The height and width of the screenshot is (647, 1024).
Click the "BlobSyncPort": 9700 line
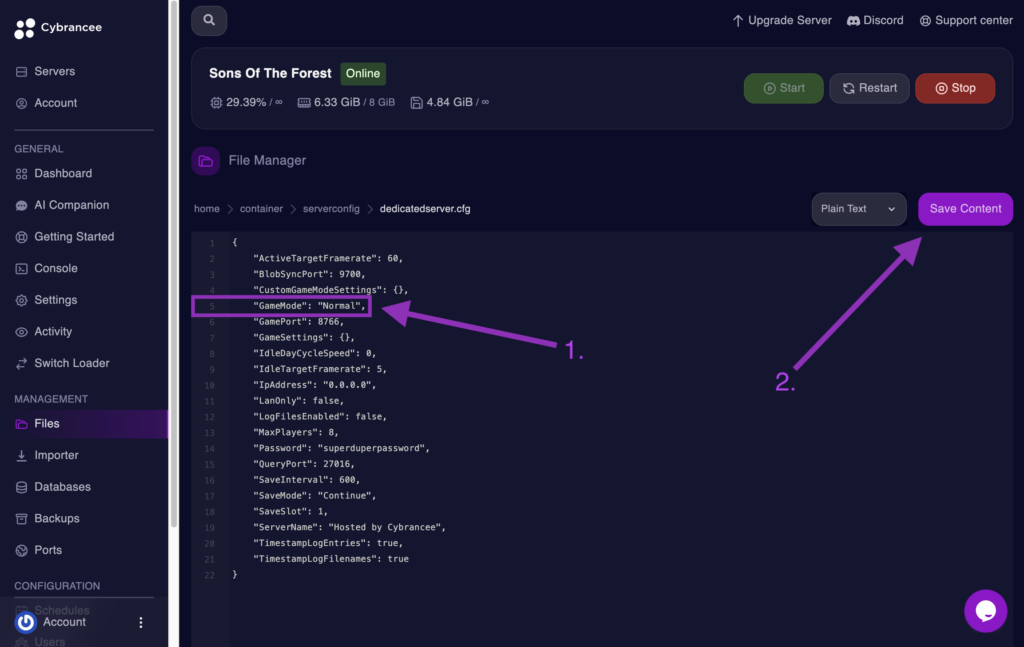310,274
